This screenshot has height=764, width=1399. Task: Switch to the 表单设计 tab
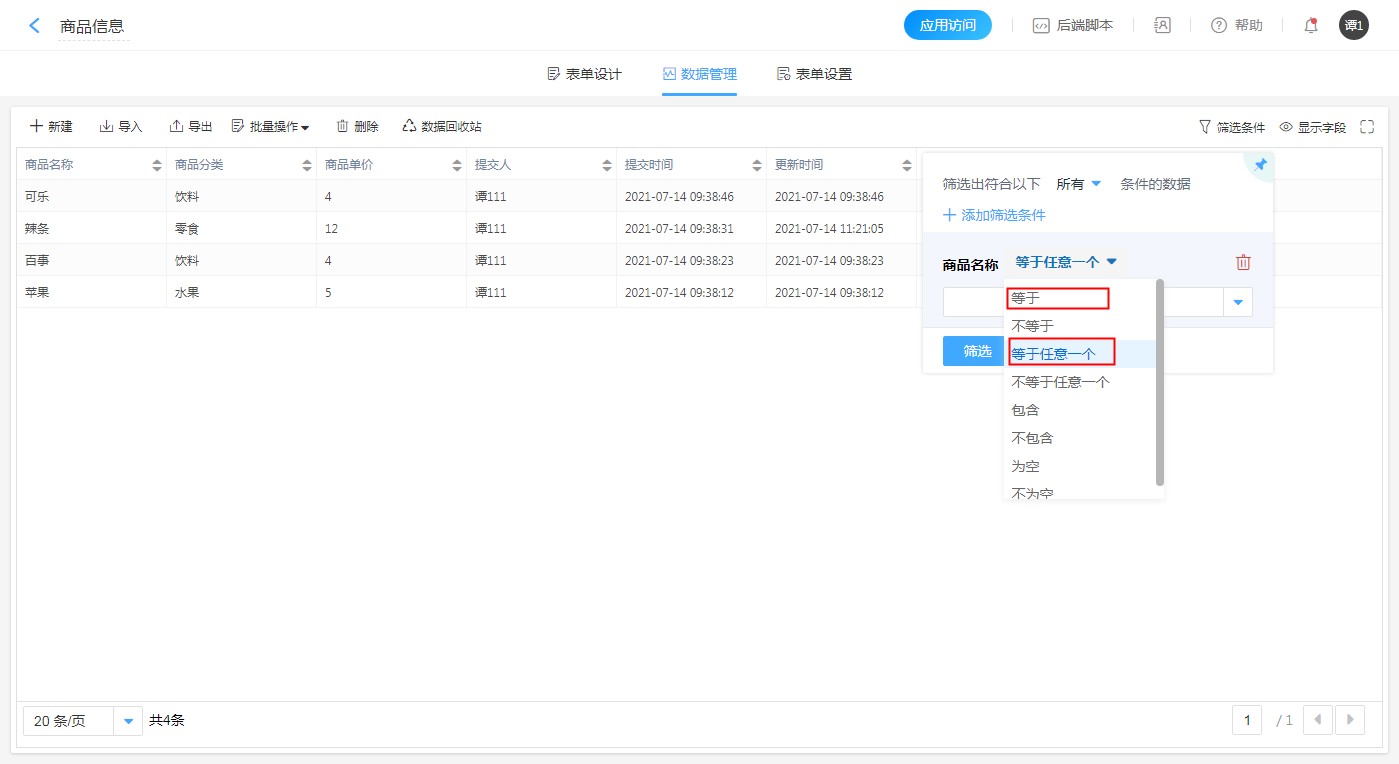pos(584,74)
